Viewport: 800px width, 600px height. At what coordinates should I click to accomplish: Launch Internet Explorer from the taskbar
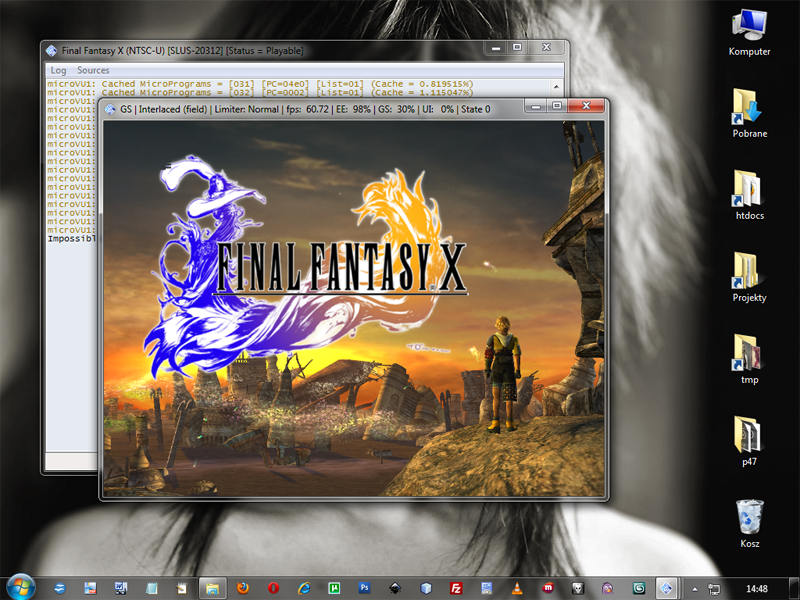(304, 588)
